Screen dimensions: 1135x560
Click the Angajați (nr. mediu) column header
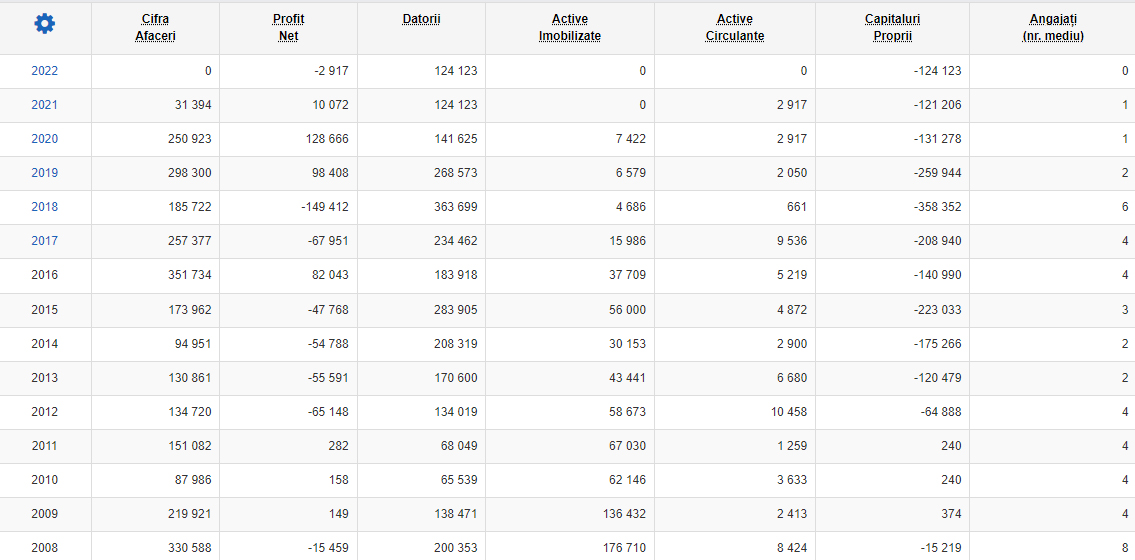pyautogui.click(x=1052, y=27)
